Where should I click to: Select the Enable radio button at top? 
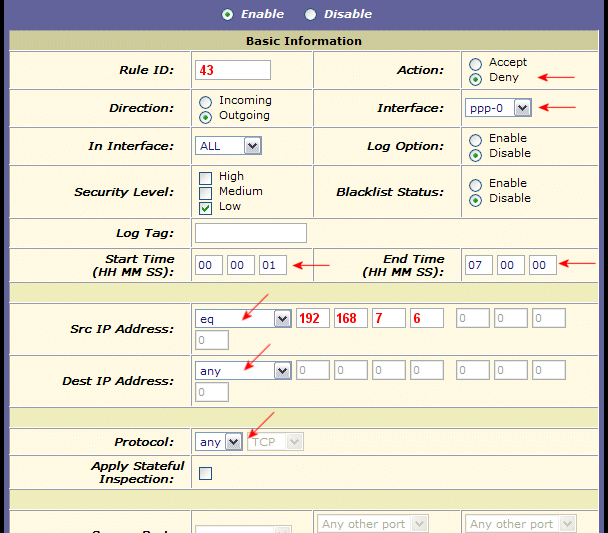[227, 14]
